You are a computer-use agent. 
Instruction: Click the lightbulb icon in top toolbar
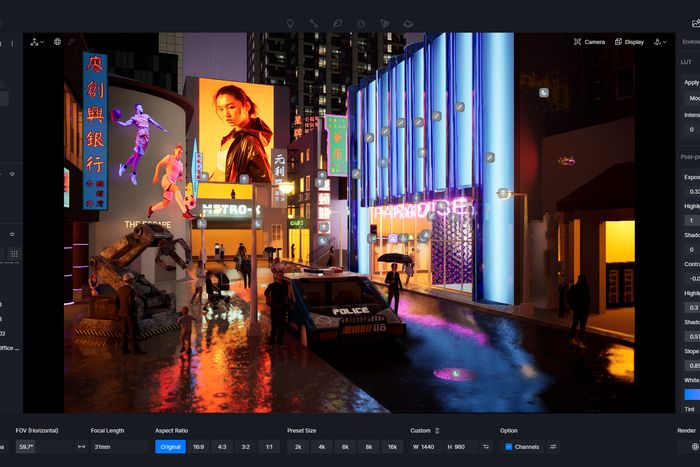(x=291, y=23)
